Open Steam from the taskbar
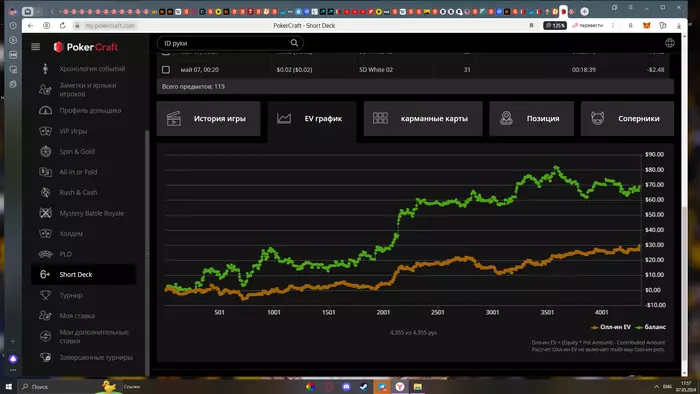This screenshot has height=394, width=700. click(x=364, y=386)
